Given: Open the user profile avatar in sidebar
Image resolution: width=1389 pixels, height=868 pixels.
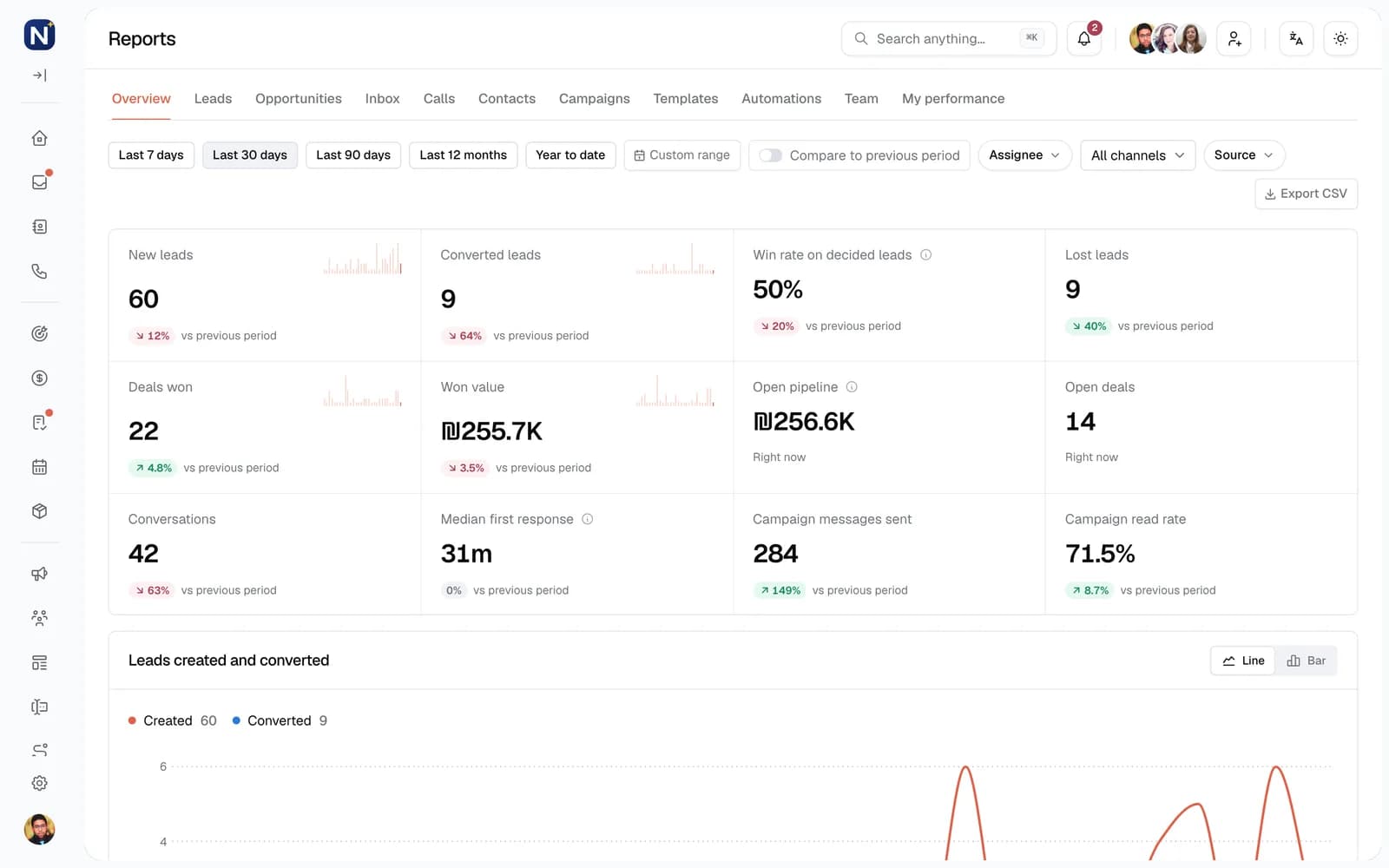Looking at the screenshot, I should point(39,829).
